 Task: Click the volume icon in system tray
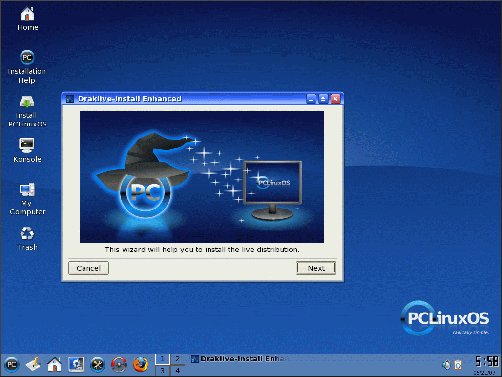point(446,365)
